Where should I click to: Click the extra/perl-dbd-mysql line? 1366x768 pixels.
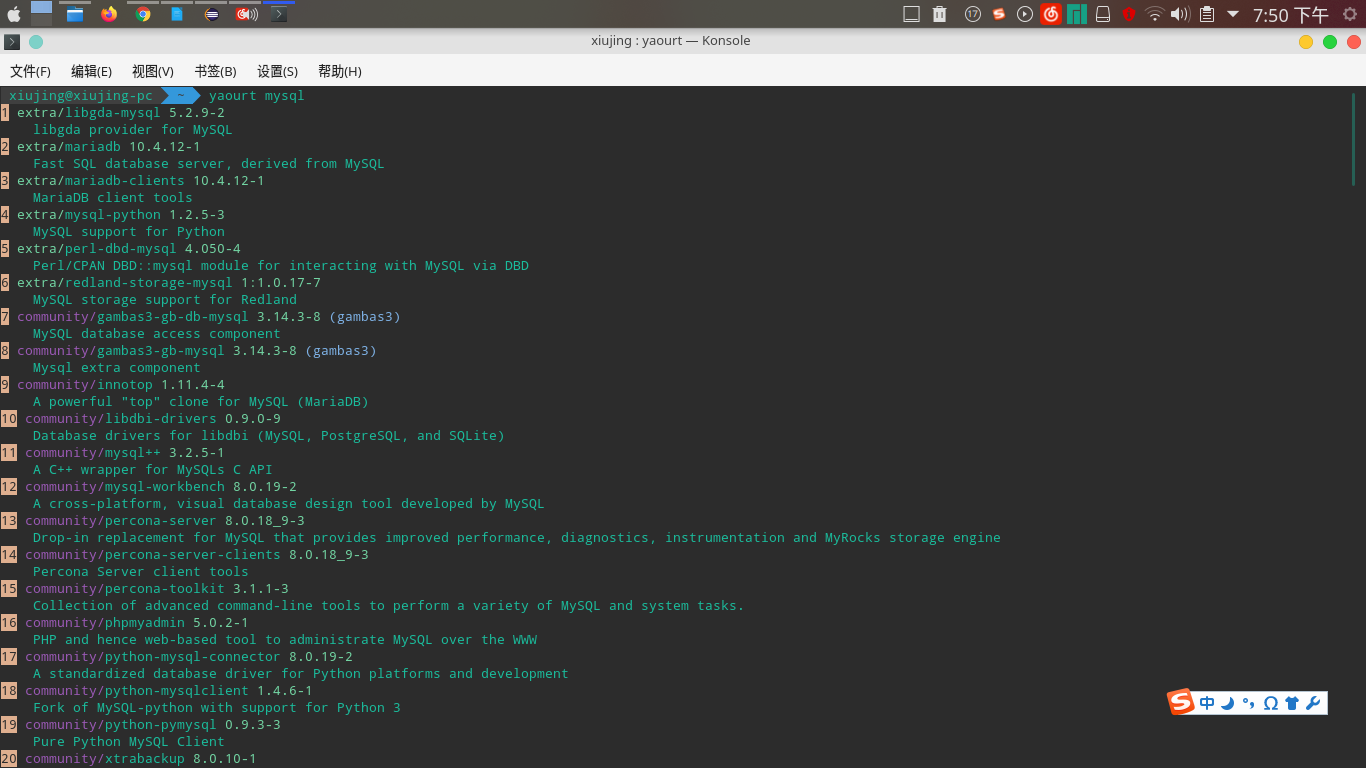coord(129,249)
